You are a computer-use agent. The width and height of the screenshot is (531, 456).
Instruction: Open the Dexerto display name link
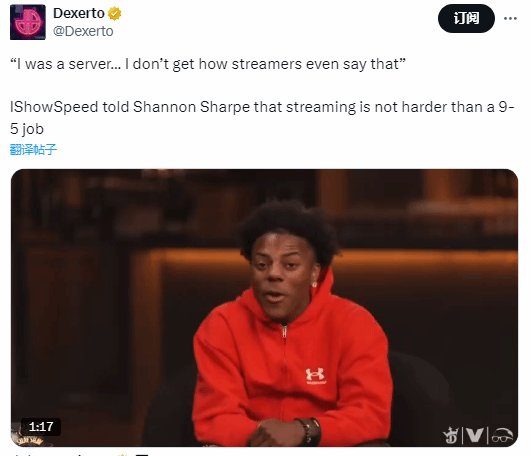coord(79,14)
